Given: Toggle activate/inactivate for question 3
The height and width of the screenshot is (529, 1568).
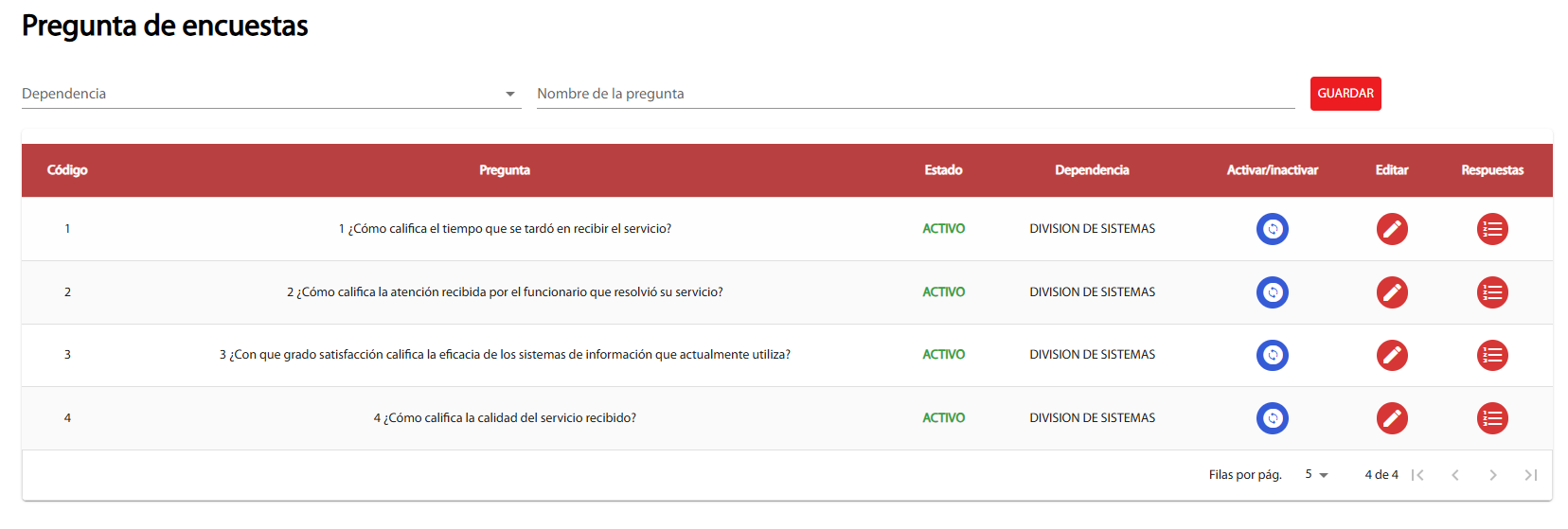Looking at the screenshot, I should click(1272, 355).
